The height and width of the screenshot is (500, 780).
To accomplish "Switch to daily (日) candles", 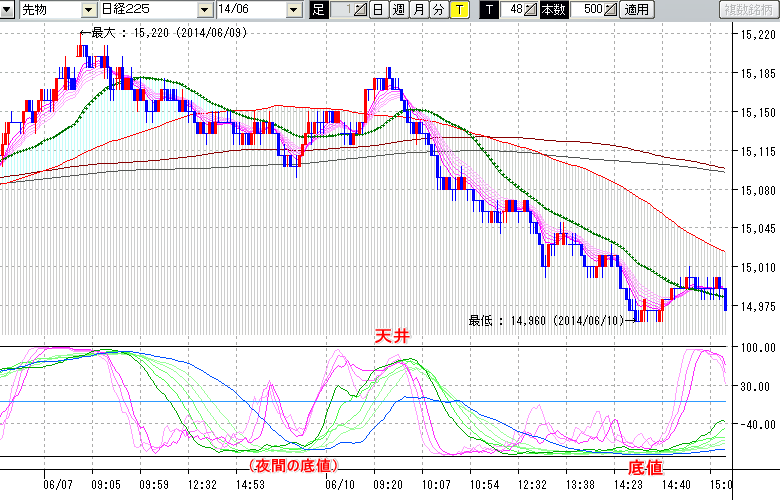I will [x=377, y=10].
